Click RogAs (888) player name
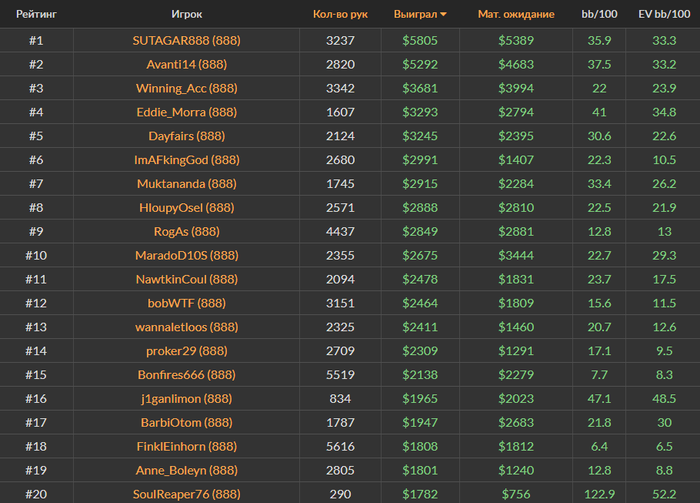700x503 pixels. (186, 232)
